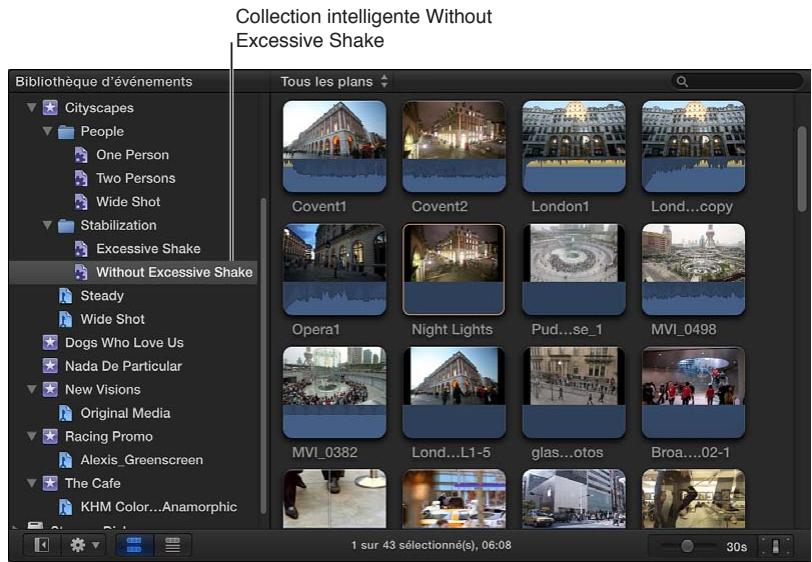This screenshot has width=812, height=562.
Task: Click the Racing Promo event star icon
Action: (50, 436)
